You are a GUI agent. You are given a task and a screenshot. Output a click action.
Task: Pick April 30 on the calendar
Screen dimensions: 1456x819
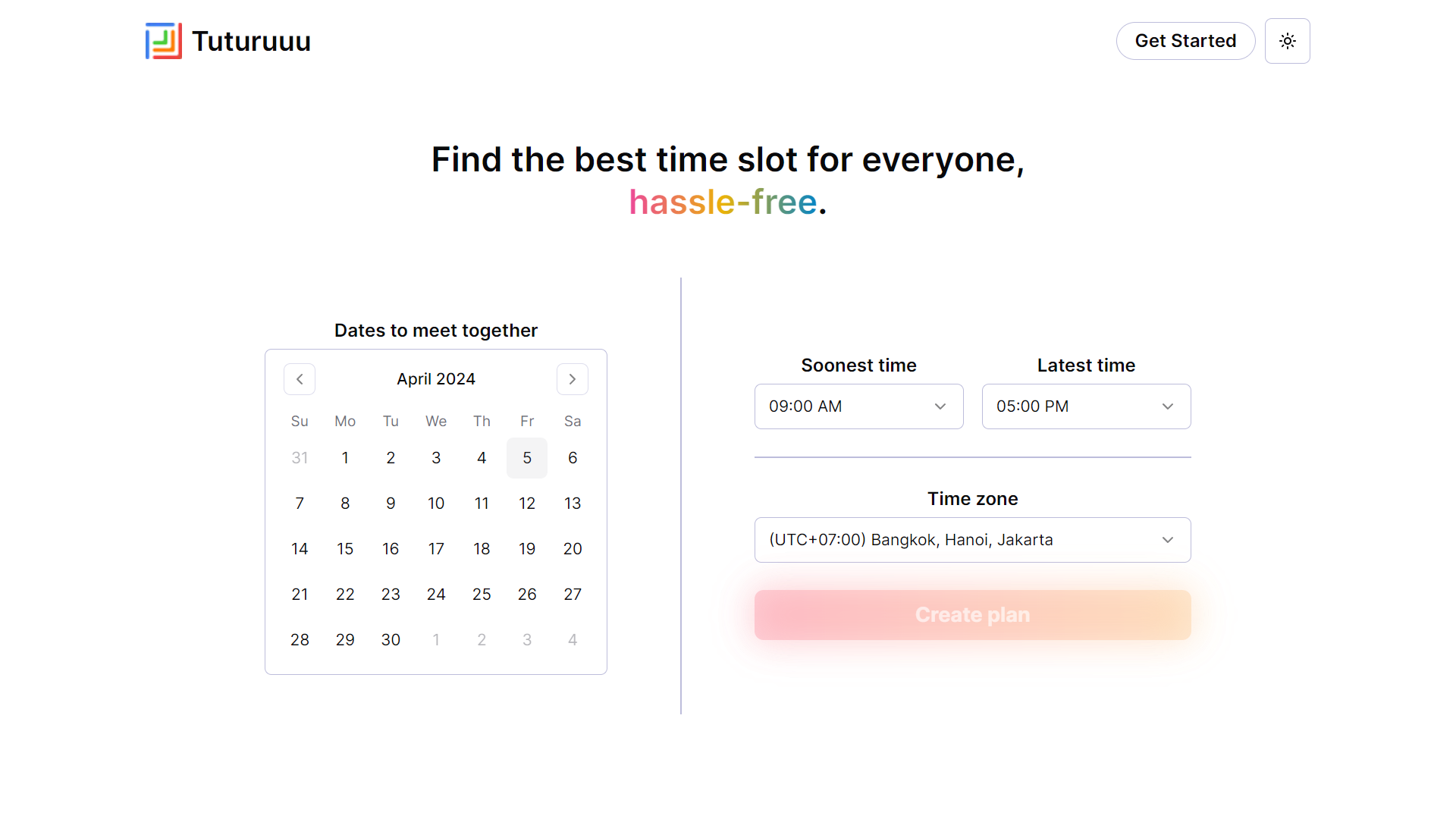pos(391,640)
